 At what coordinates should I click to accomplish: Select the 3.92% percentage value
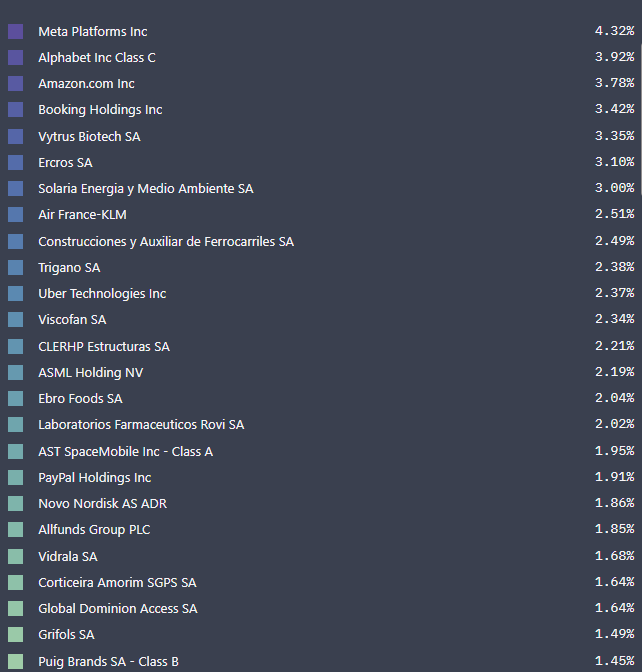(x=615, y=57)
